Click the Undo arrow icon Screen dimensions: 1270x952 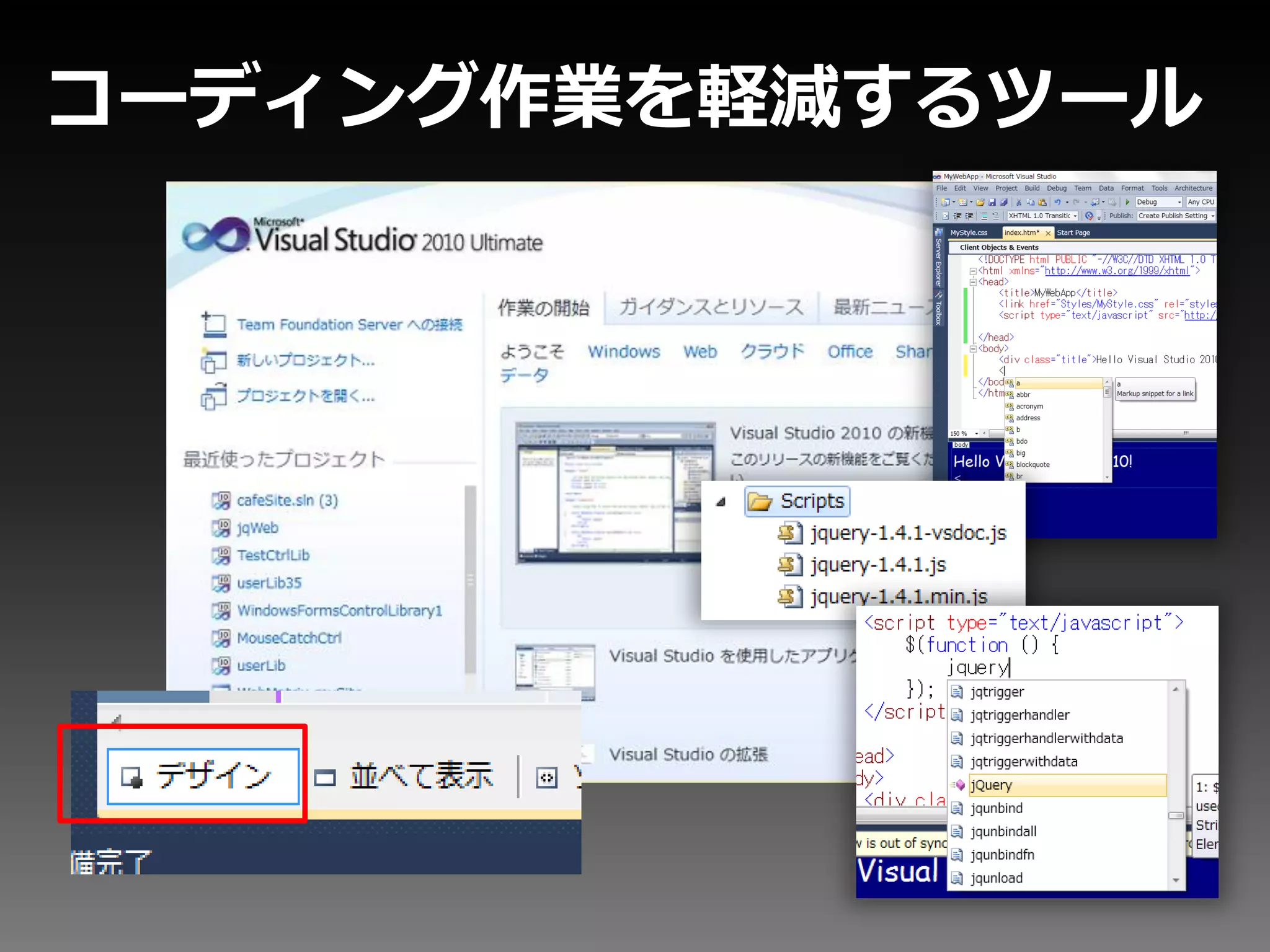(x=1057, y=202)
